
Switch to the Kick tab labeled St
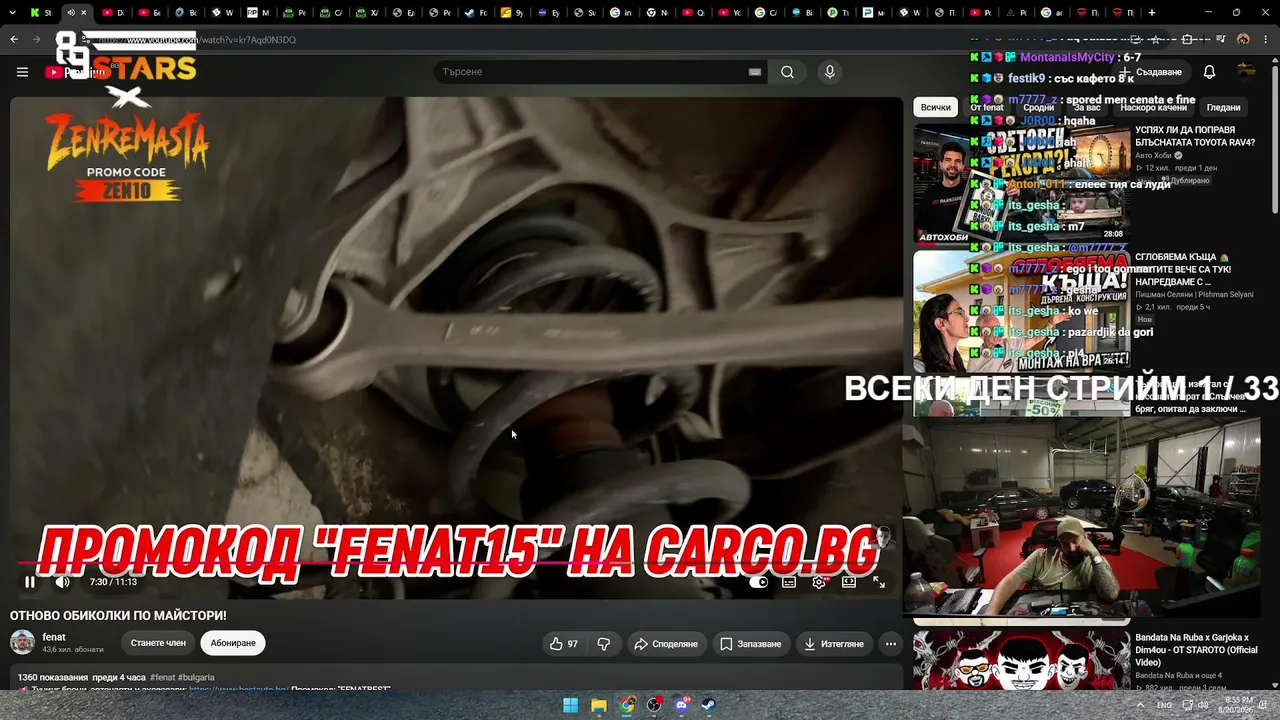tap(41, 13)
